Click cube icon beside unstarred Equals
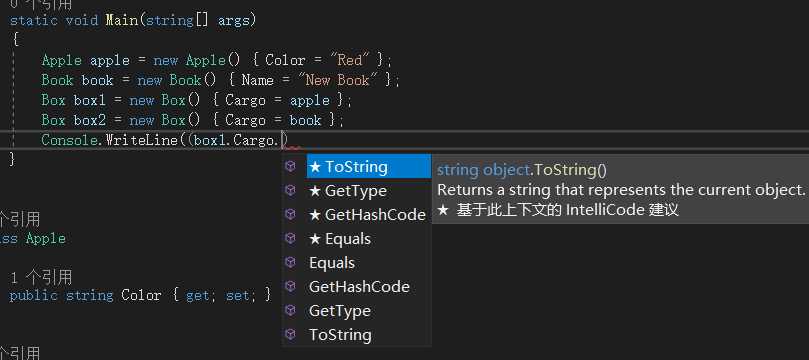The width and height of the screenshot is (809, 360). point(290,262)
